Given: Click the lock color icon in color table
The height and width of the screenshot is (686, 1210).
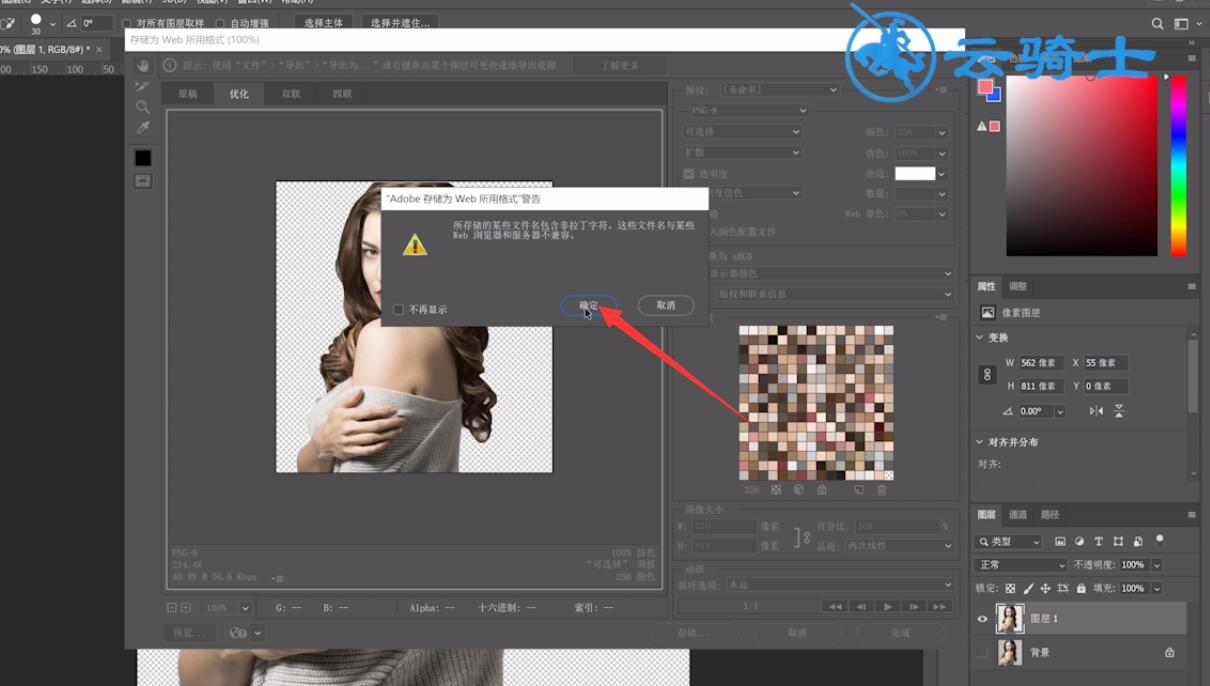Looking at the screenshot, I should [x=822, y=490].
